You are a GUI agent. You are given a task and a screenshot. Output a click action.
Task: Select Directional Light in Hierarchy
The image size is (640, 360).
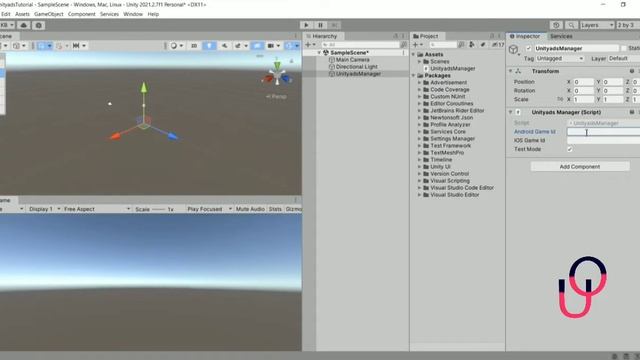click(356, 67)
